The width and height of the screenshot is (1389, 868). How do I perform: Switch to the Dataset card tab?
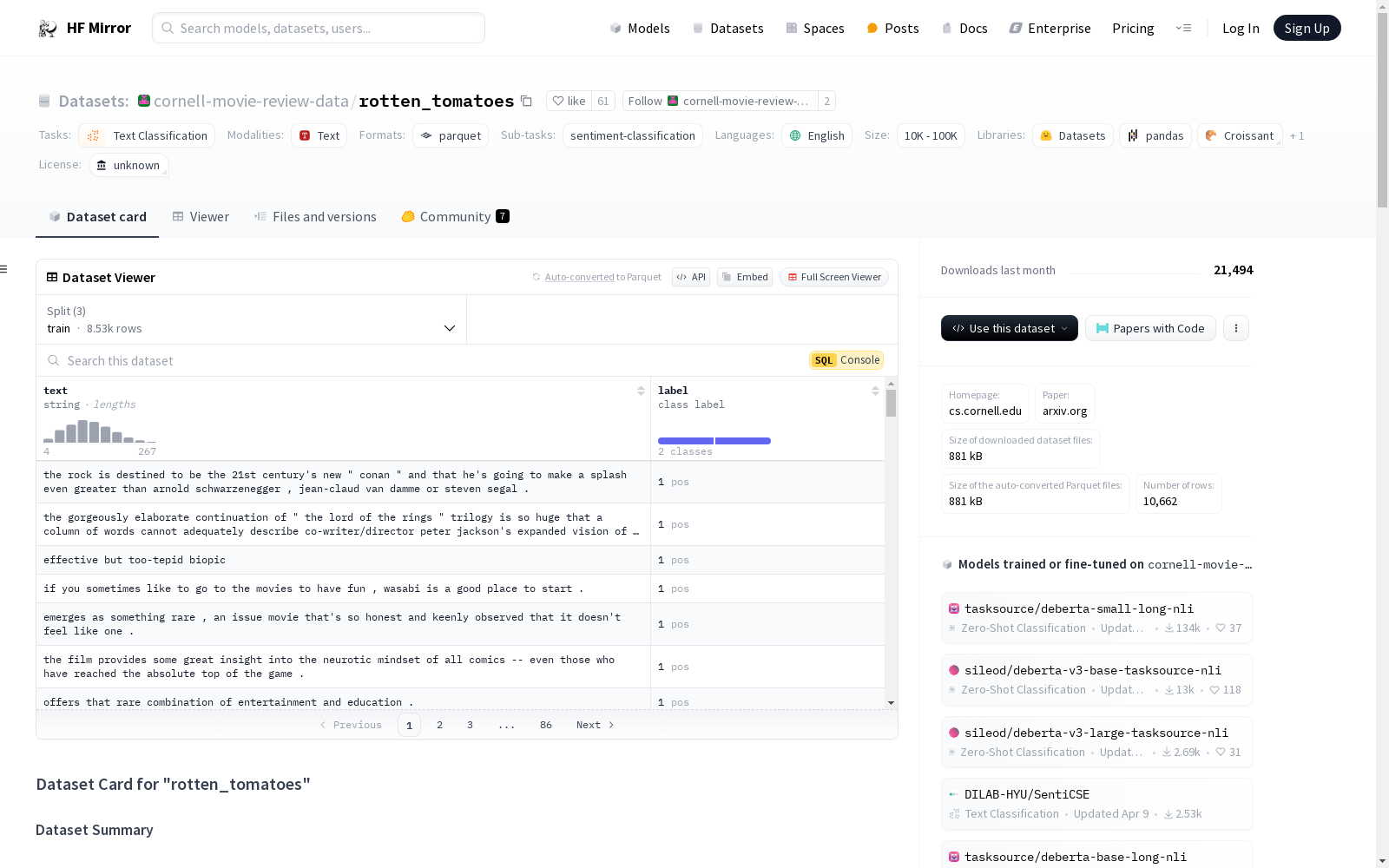click(97, 217)
